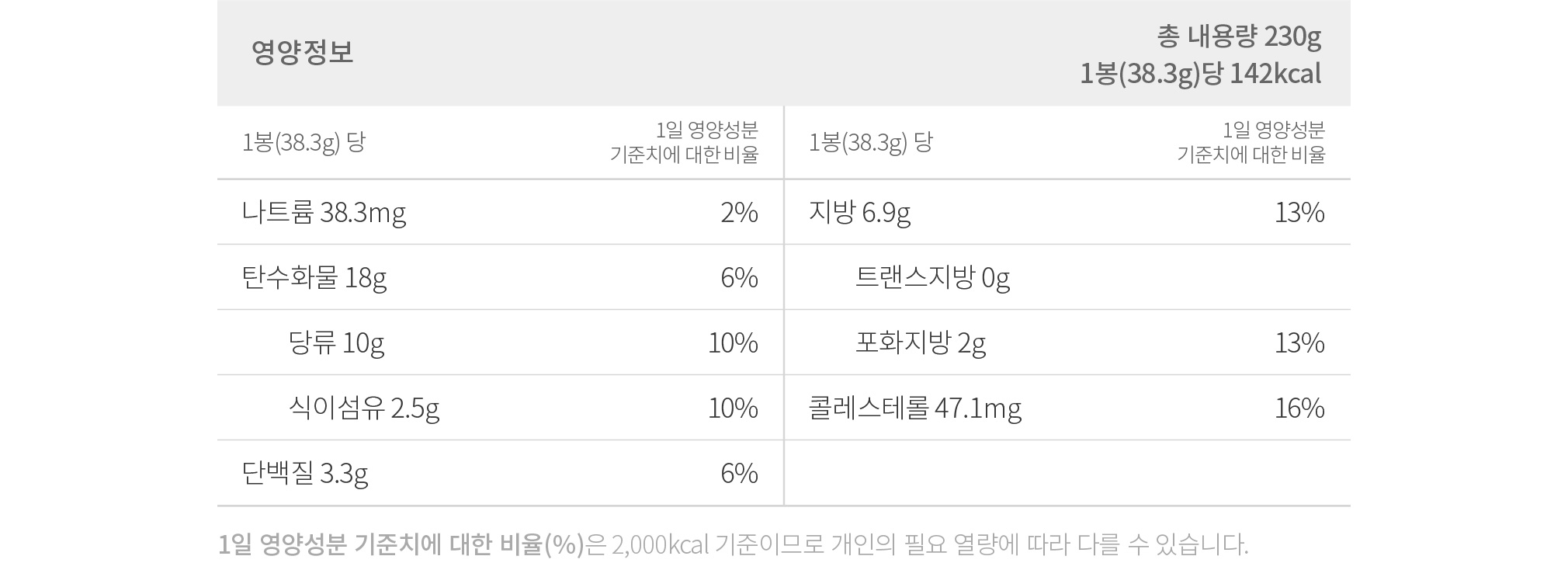Click the 단백질 3.3g row
This screenshot has height=563, width=1568.
(500, 473)
